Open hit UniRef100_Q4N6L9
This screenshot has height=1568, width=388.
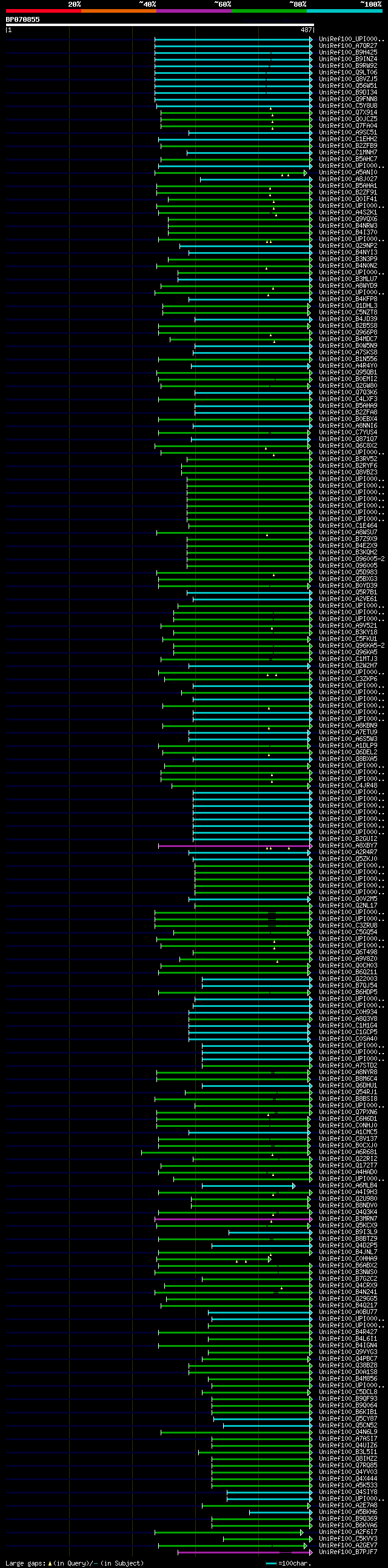pos(348,1432)
